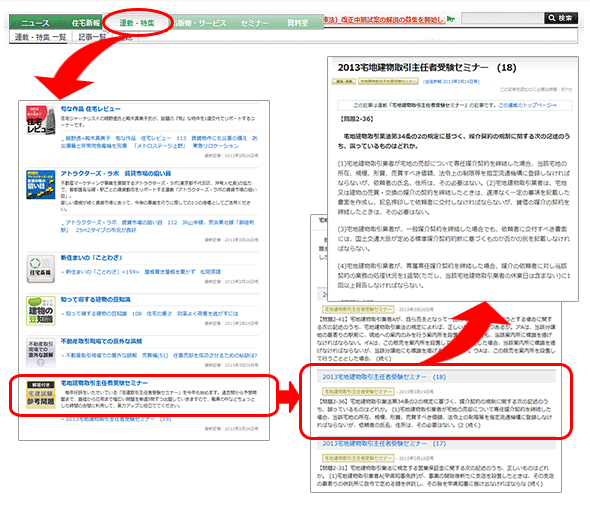Viewport: 590px width, 507px height.
Task: Click the 検索 search button
Action: pos(561,18)
